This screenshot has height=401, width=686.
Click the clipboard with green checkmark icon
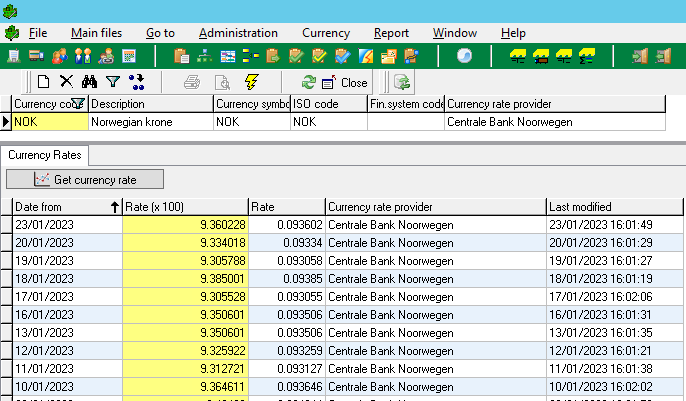(296, 56)
